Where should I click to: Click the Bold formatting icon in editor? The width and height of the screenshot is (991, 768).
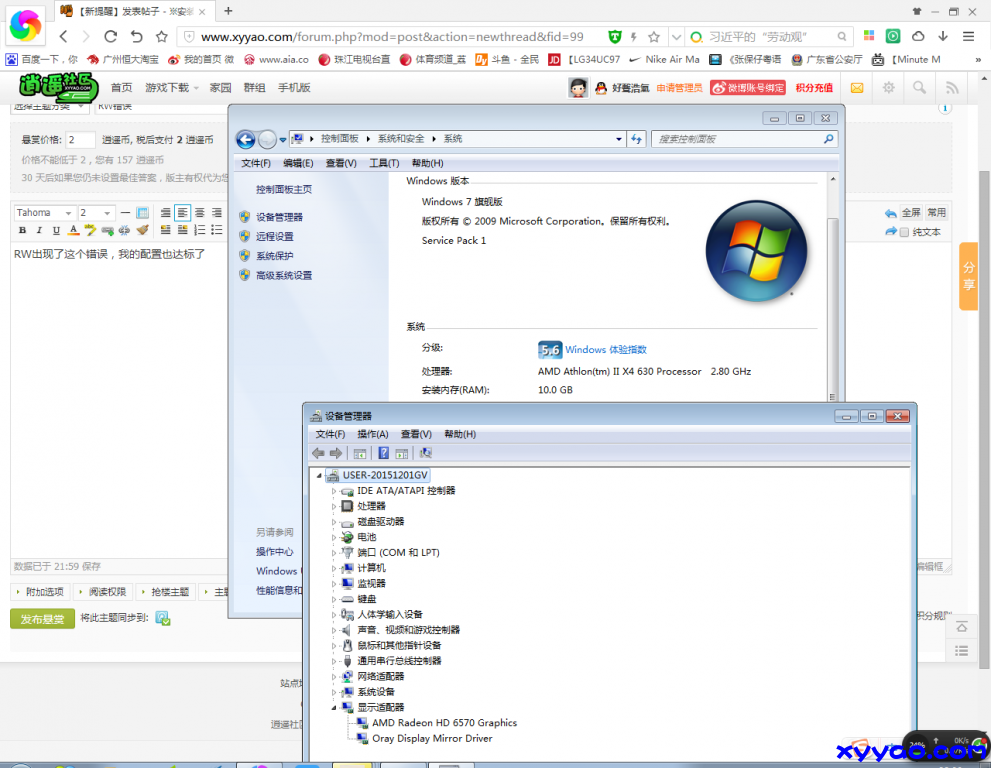20,230
